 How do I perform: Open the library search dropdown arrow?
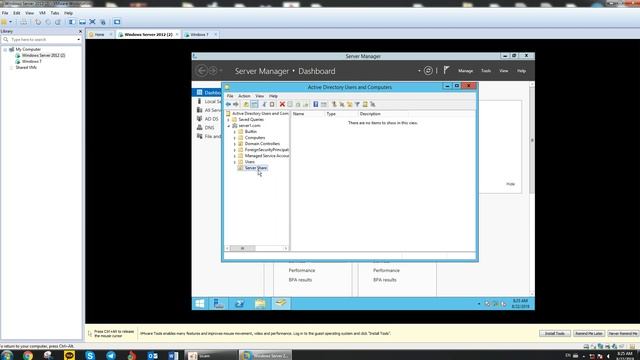[78, 40]
